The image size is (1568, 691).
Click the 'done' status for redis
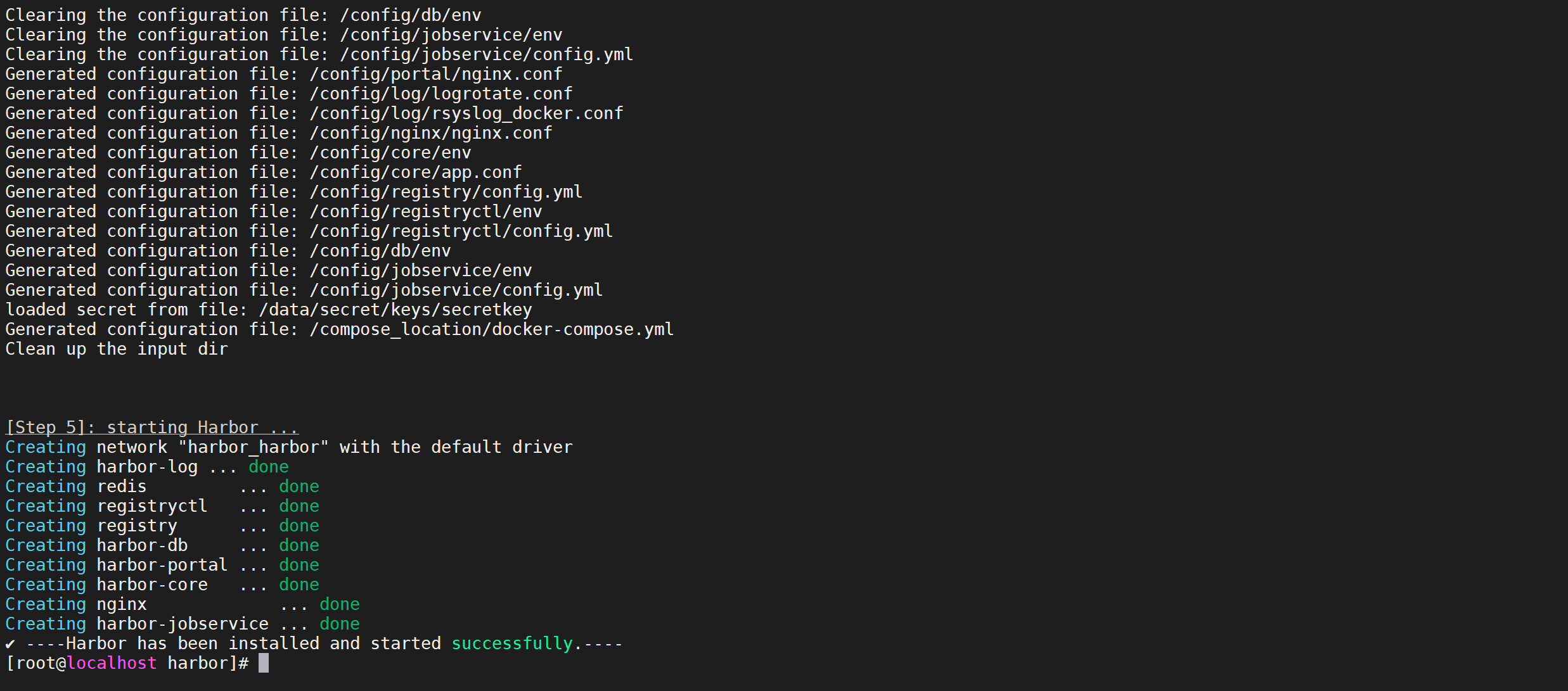pos(299,486)
